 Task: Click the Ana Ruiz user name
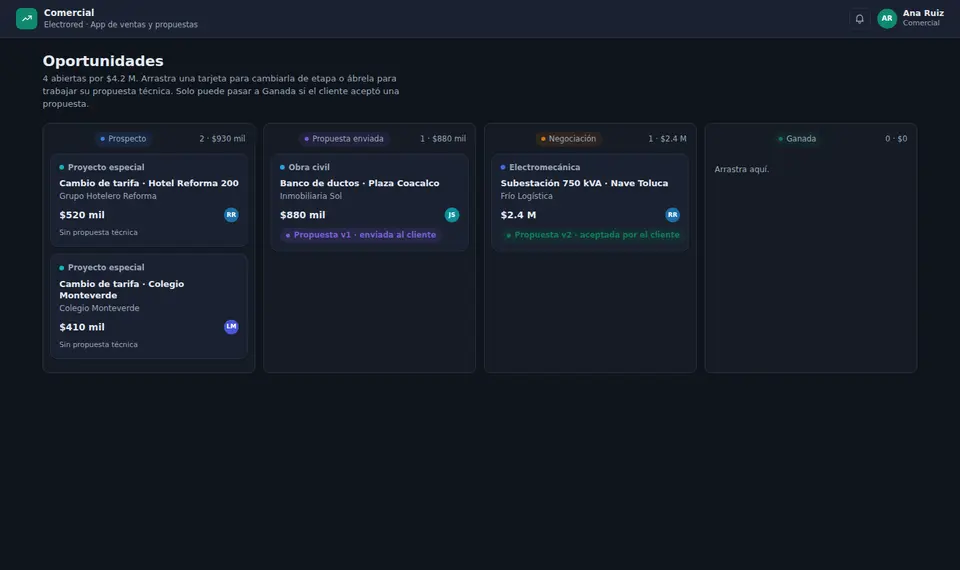click(923, 13)
